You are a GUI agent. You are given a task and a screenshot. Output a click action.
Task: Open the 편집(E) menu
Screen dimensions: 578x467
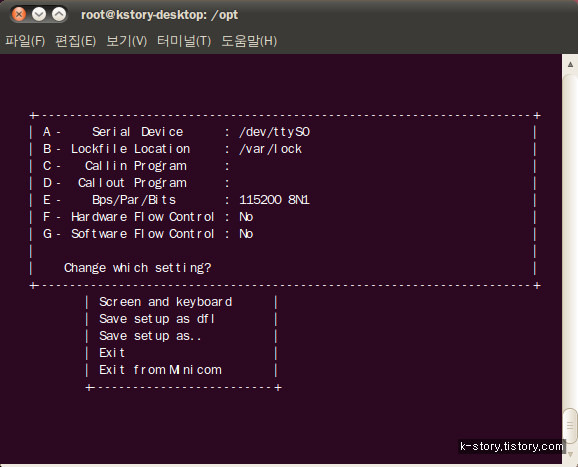tap(76, 41)
